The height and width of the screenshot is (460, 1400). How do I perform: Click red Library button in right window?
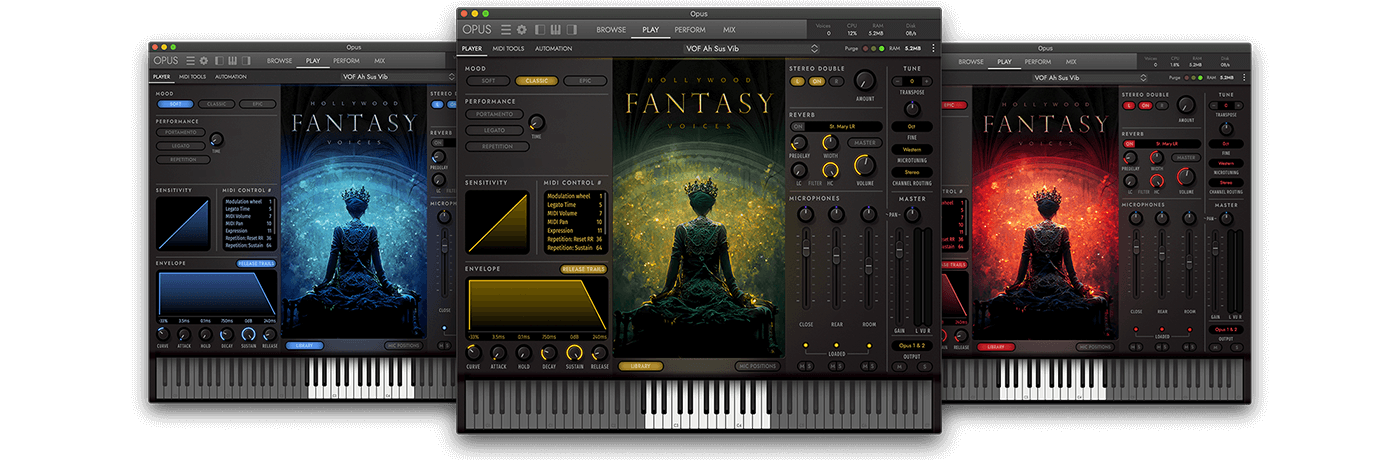click(x=996, y=346)
